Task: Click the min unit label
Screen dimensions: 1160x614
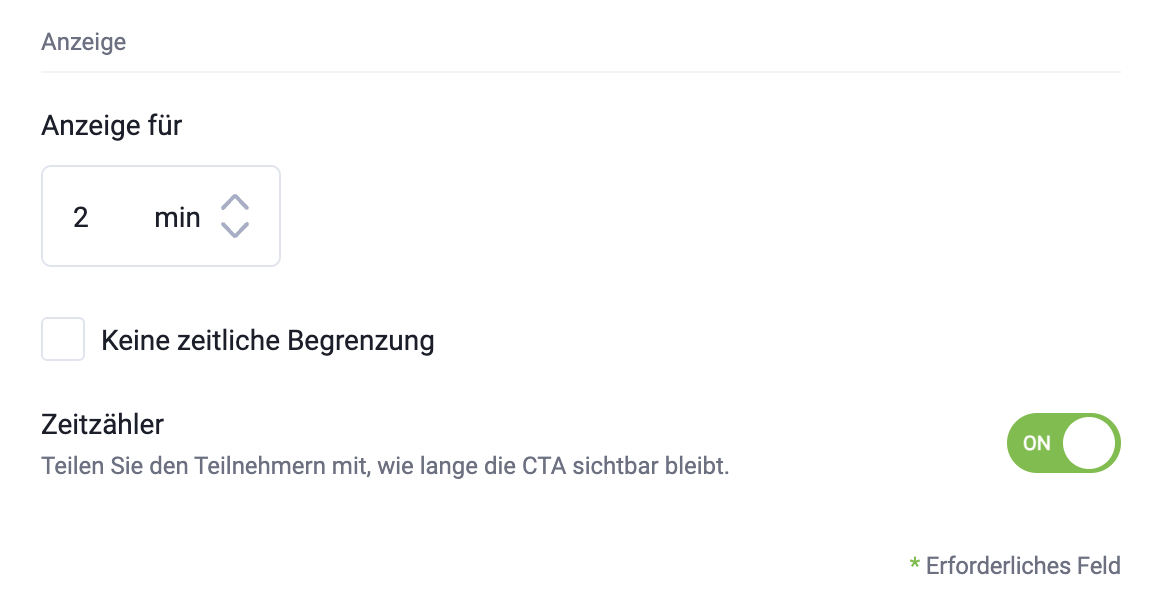Action: pyautogui.click(x=177, y=217)
